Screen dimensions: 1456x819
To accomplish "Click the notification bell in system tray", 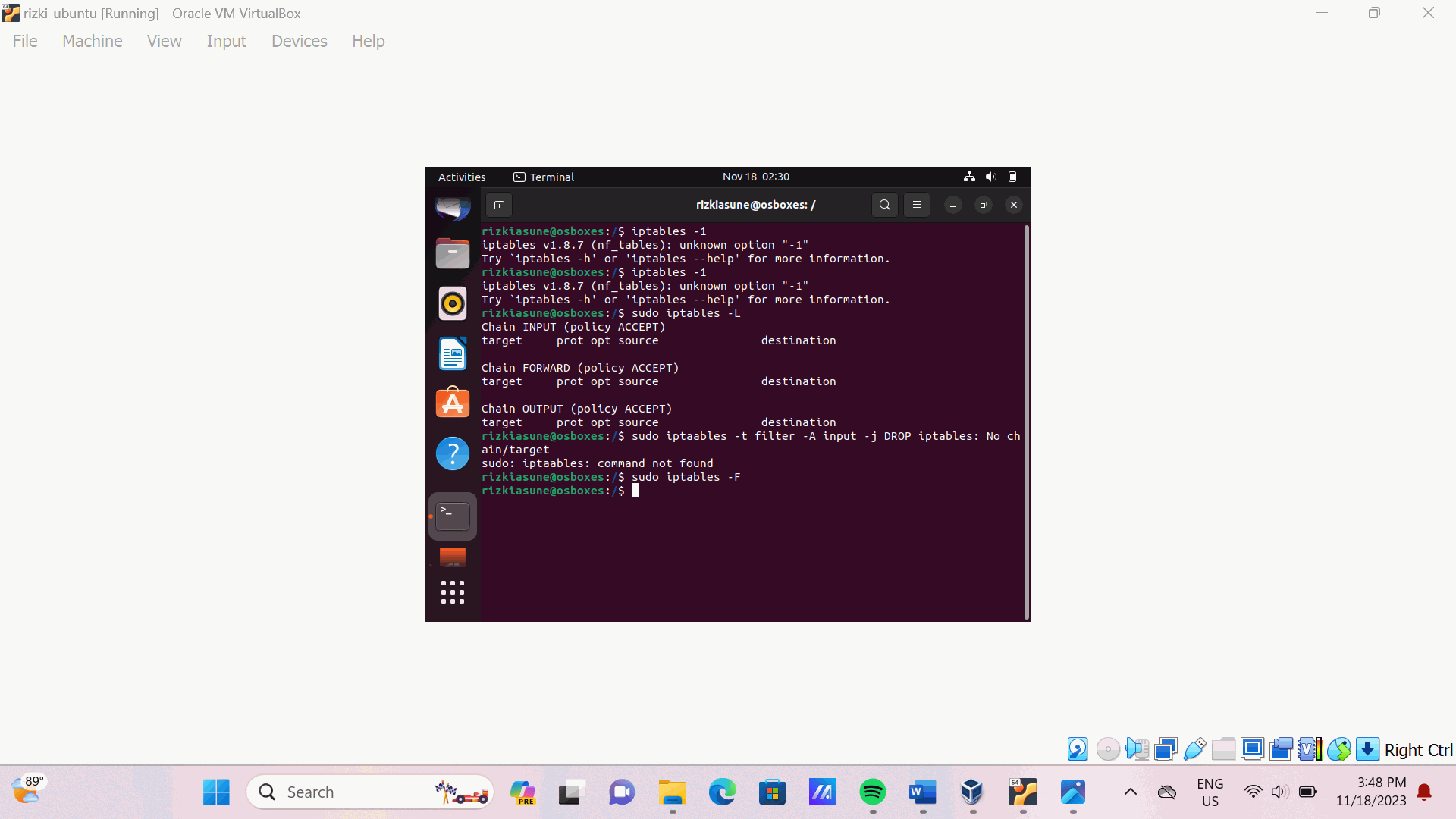I will tap(1425, 792).
